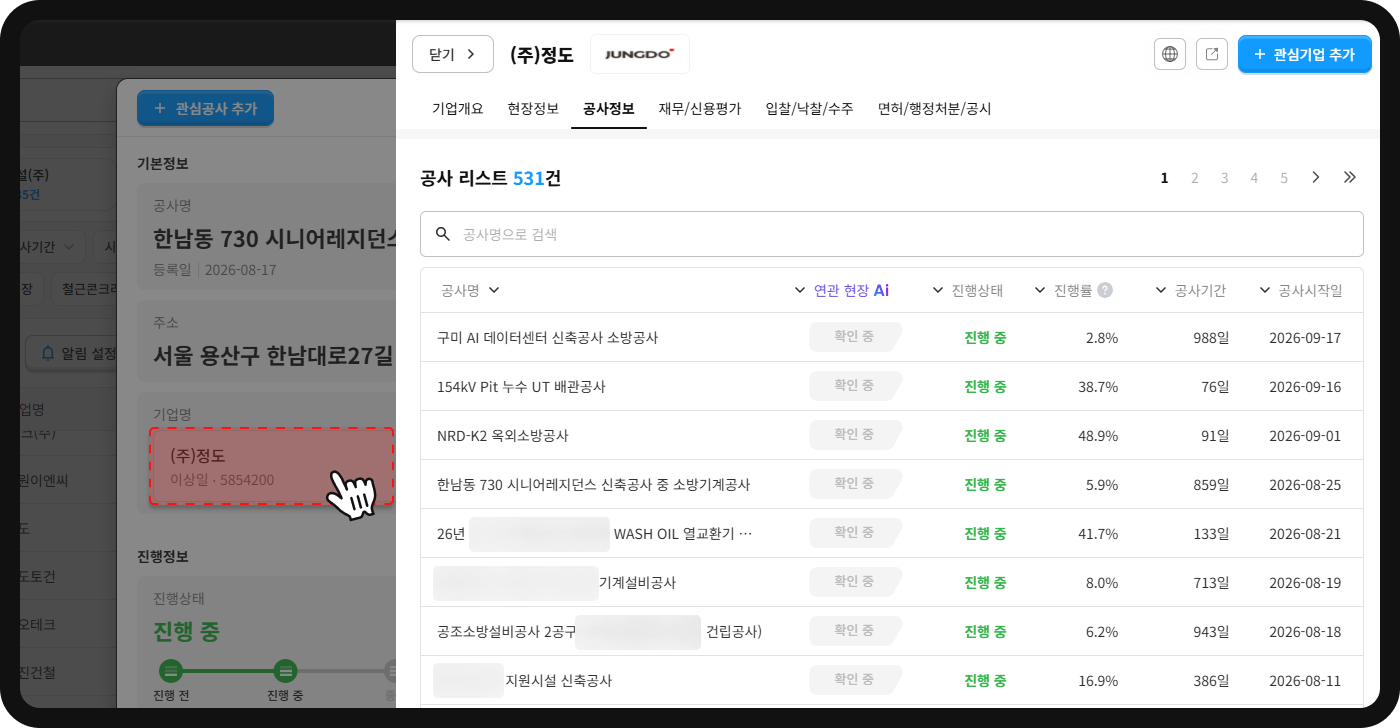The image size is (1400, 728).
Task: Open company page in new window icon
Action: point(1212,54)
